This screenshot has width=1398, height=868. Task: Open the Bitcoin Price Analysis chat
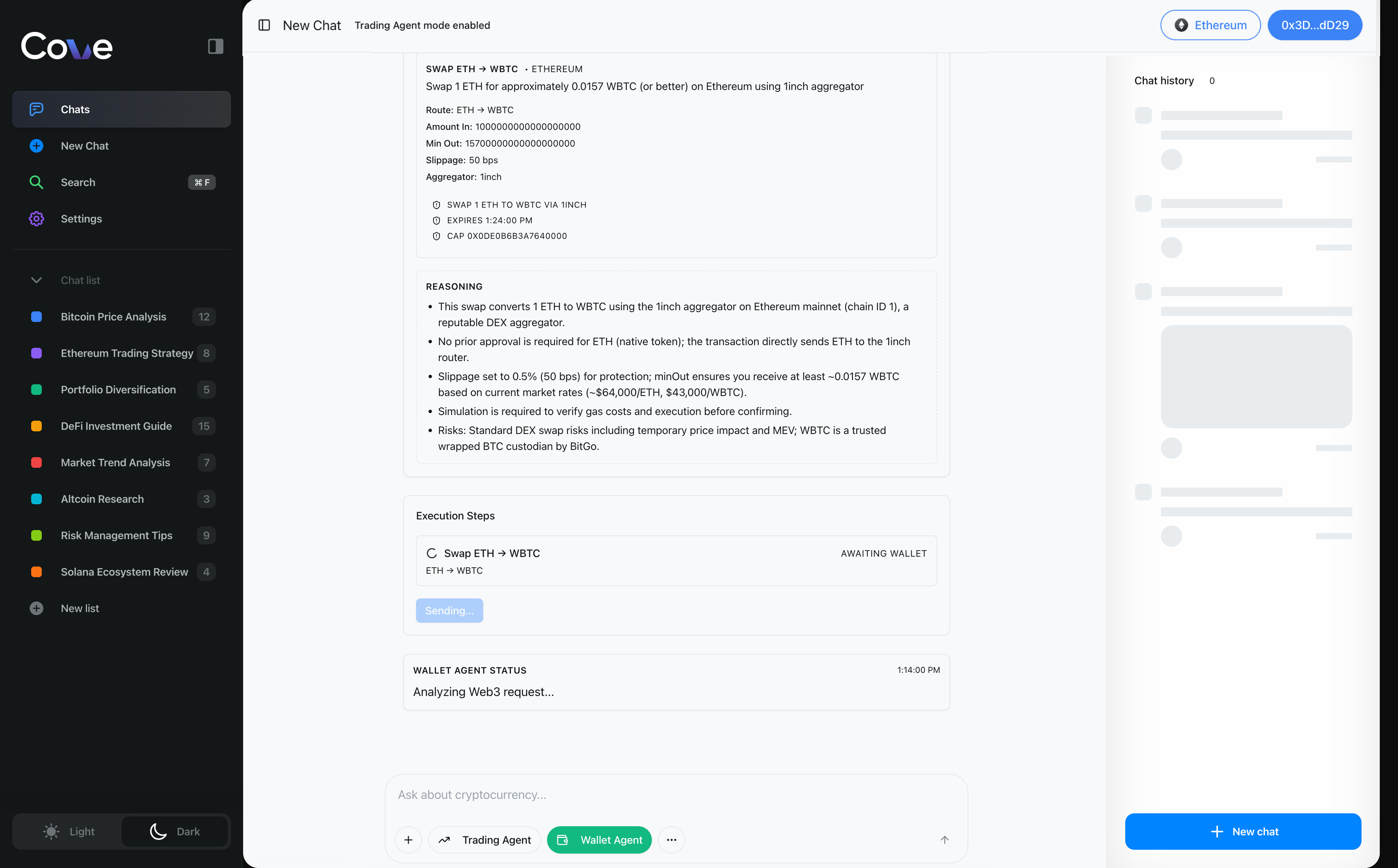(113, 317)
